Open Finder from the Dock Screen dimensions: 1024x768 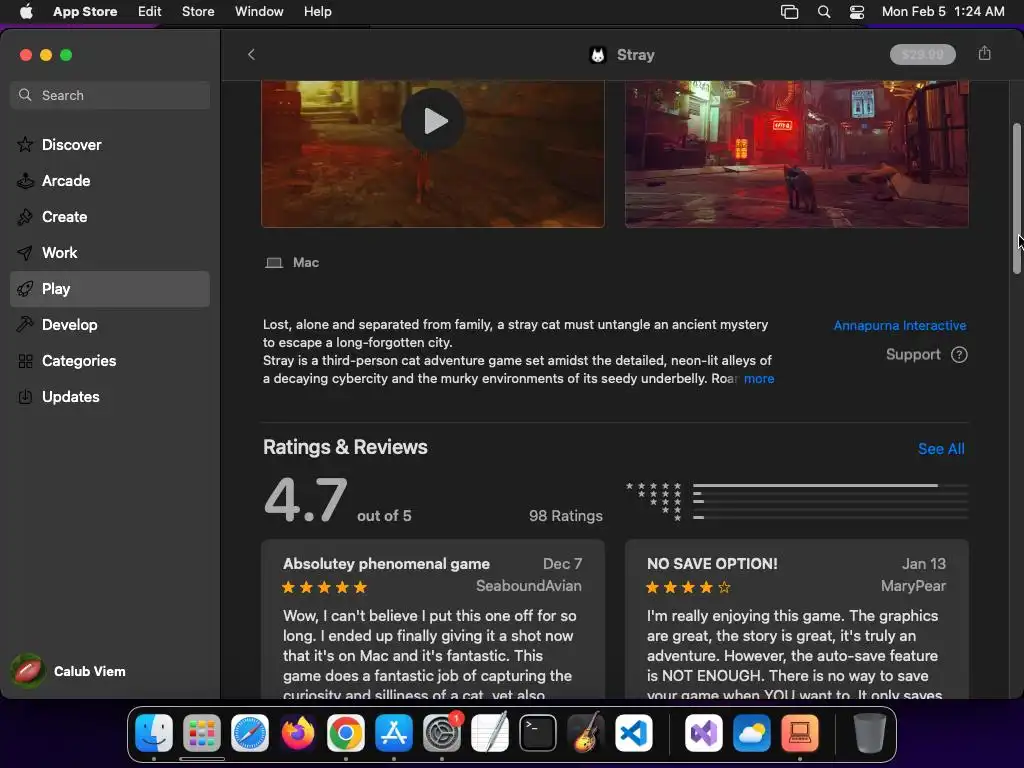coord(154,733)
